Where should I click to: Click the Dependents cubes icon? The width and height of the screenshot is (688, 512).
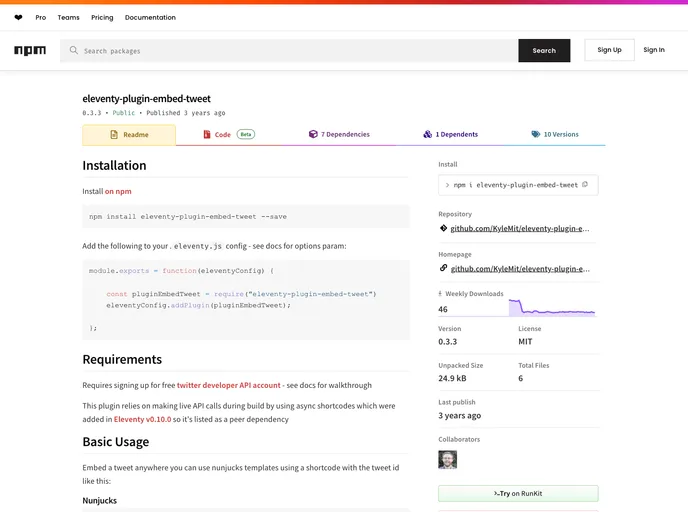[427, 134]
